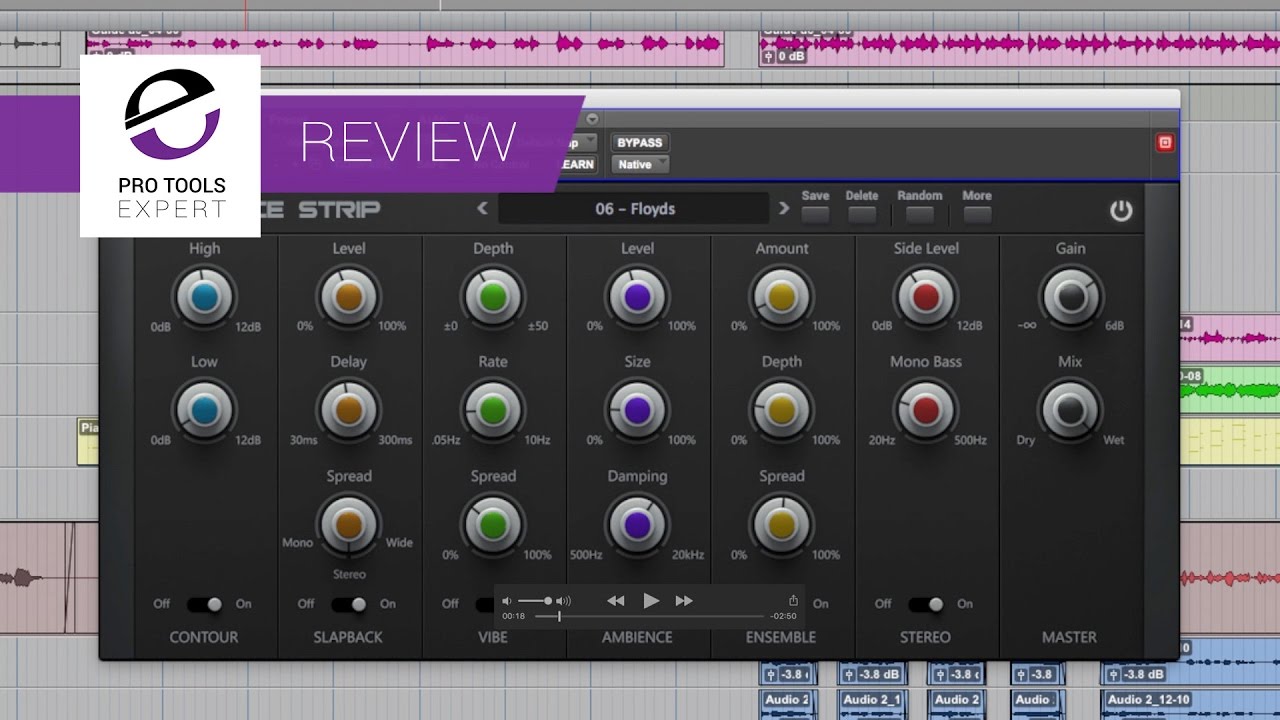Viewport: 1280px width, 720px height.
Task: Click the preset name field 06 – Floyds
Action: [x=634, y=209]
